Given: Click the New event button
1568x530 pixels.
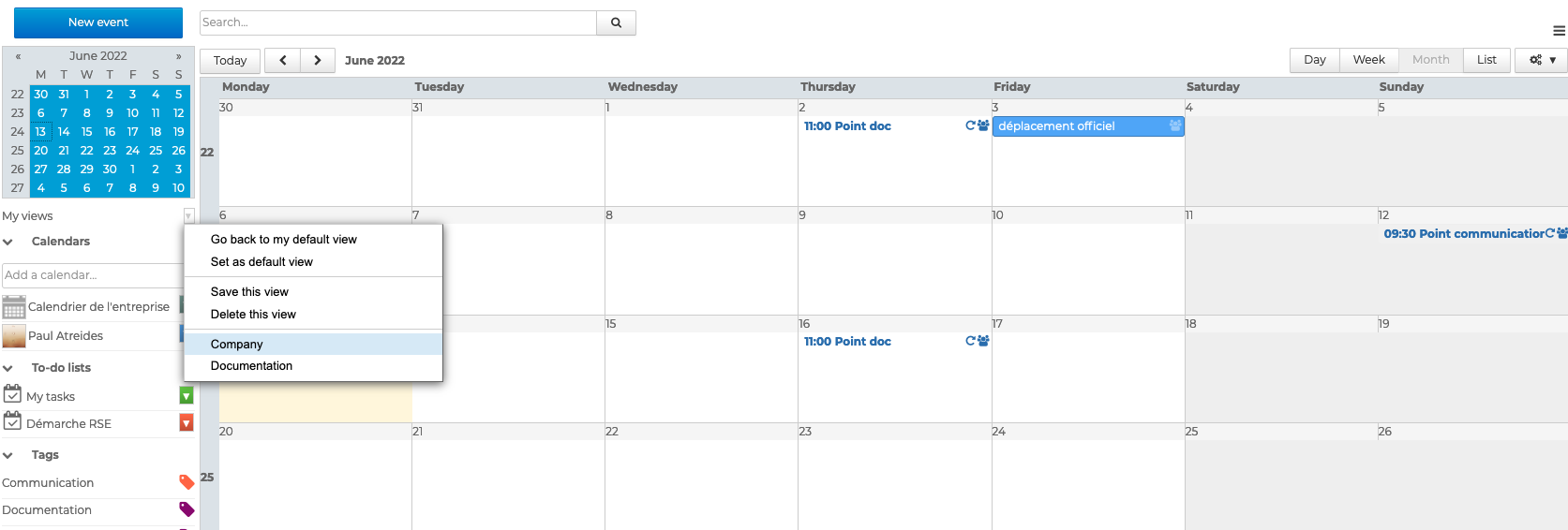Looking at the screenshot, I should point(98,22).
